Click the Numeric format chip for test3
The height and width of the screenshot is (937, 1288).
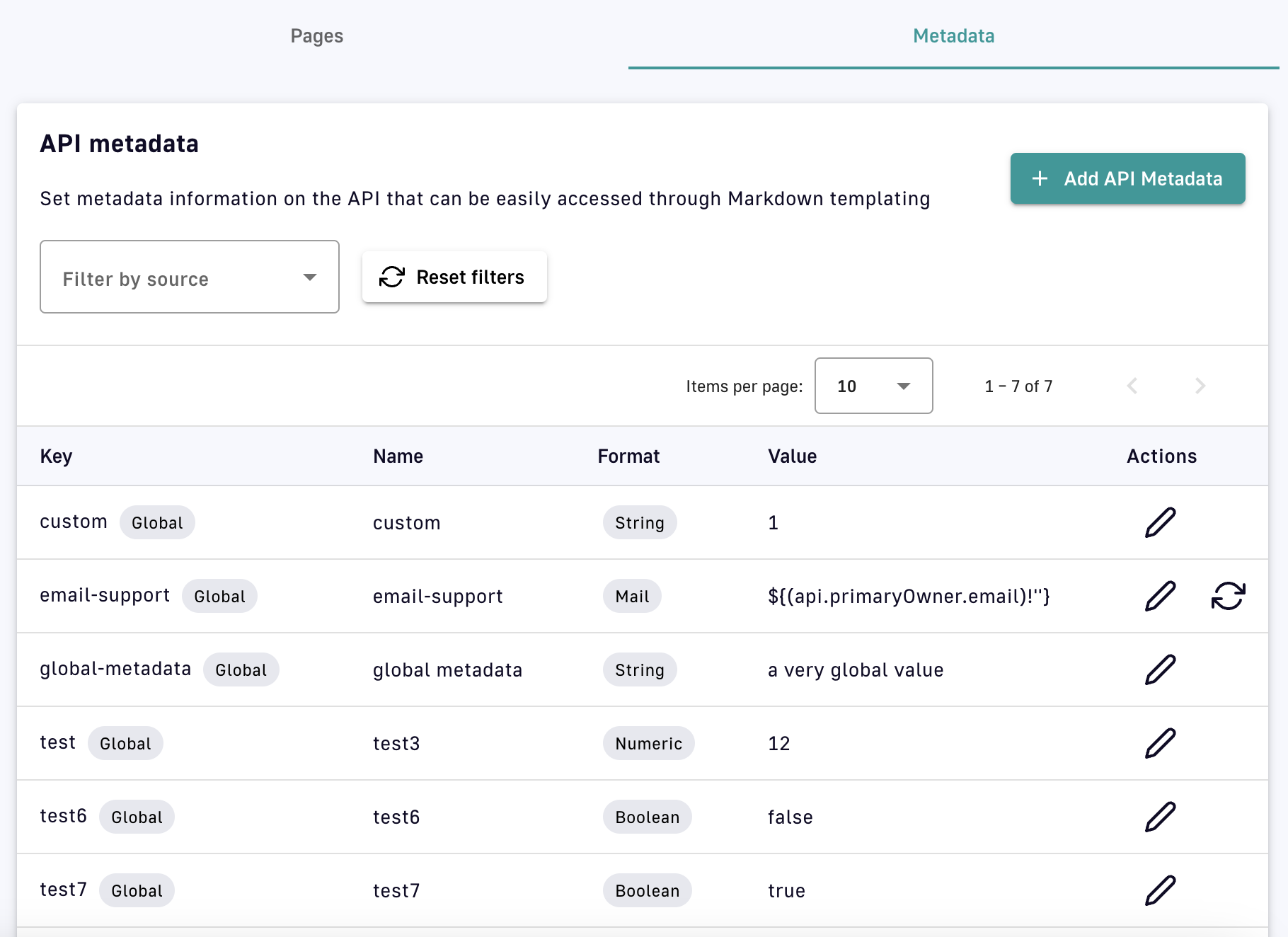(648, 744)
